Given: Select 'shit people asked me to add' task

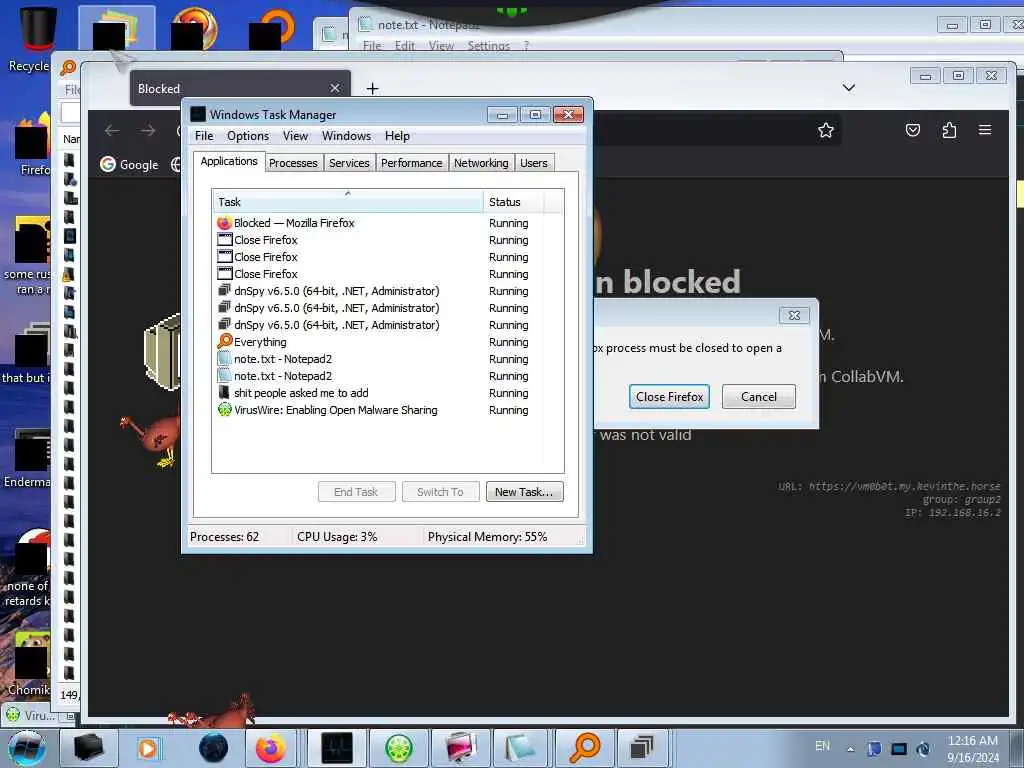Looking at the screenshot, I should click(x=387, y=392).
